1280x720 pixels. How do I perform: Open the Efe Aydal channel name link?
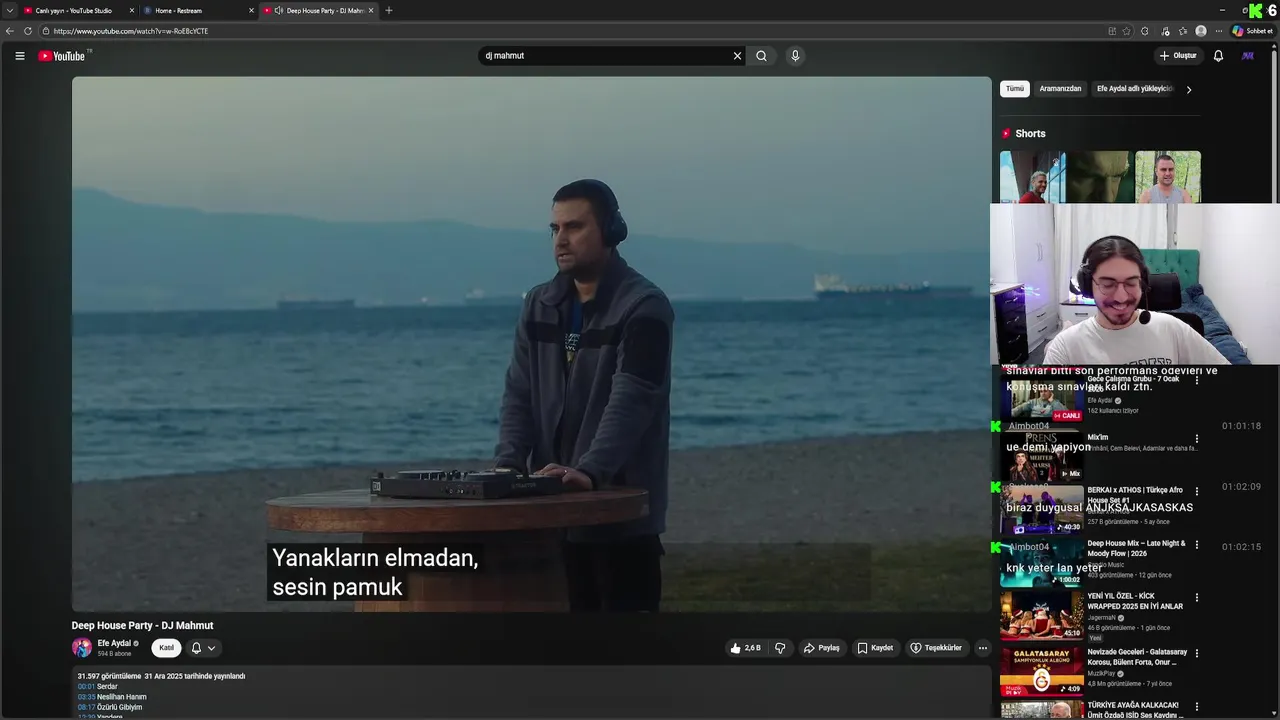114,643
